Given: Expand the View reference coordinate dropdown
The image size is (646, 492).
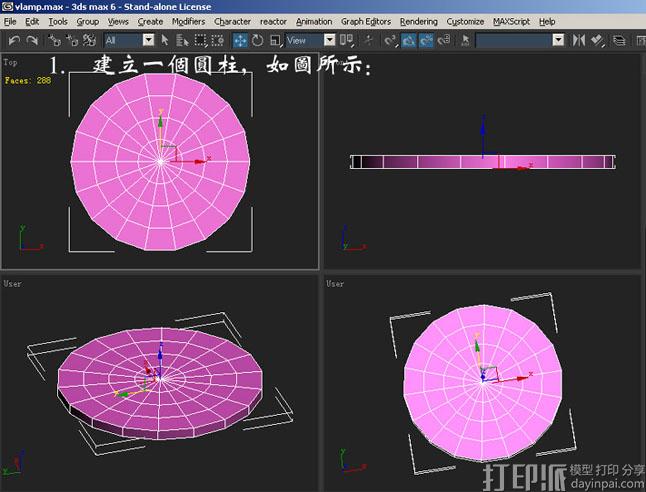Looking at the screenshot, I should click(310, 41).
